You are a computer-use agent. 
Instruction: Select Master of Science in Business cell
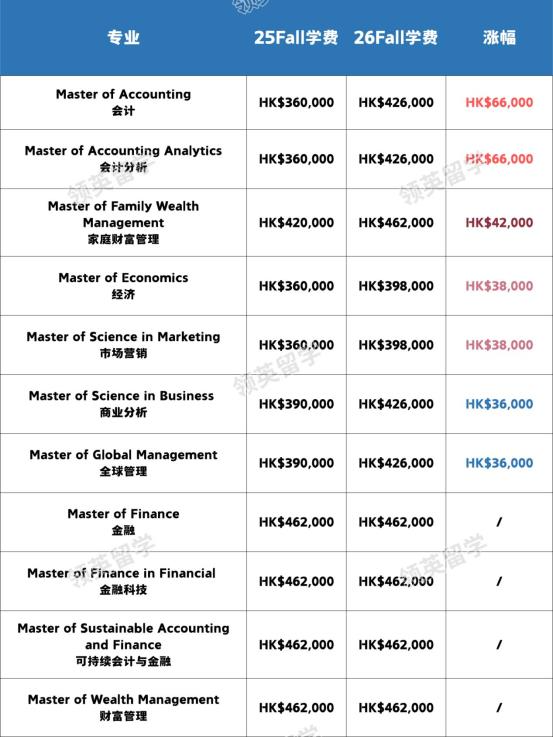(x=123, y=404)
